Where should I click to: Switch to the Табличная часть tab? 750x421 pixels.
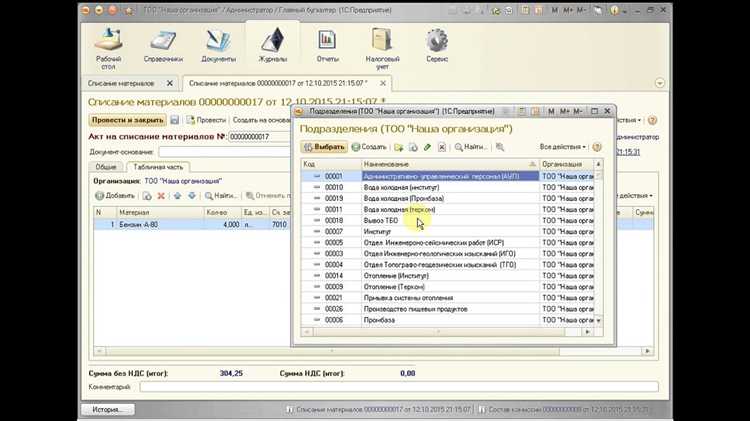click(x=158, y=167)
